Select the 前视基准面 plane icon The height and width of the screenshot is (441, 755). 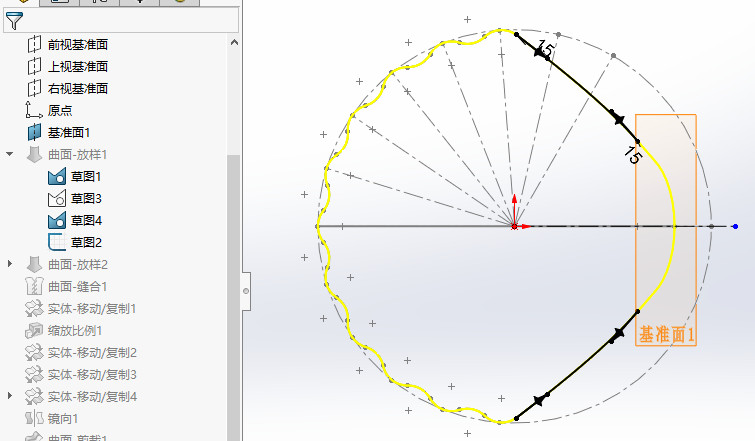34,44
